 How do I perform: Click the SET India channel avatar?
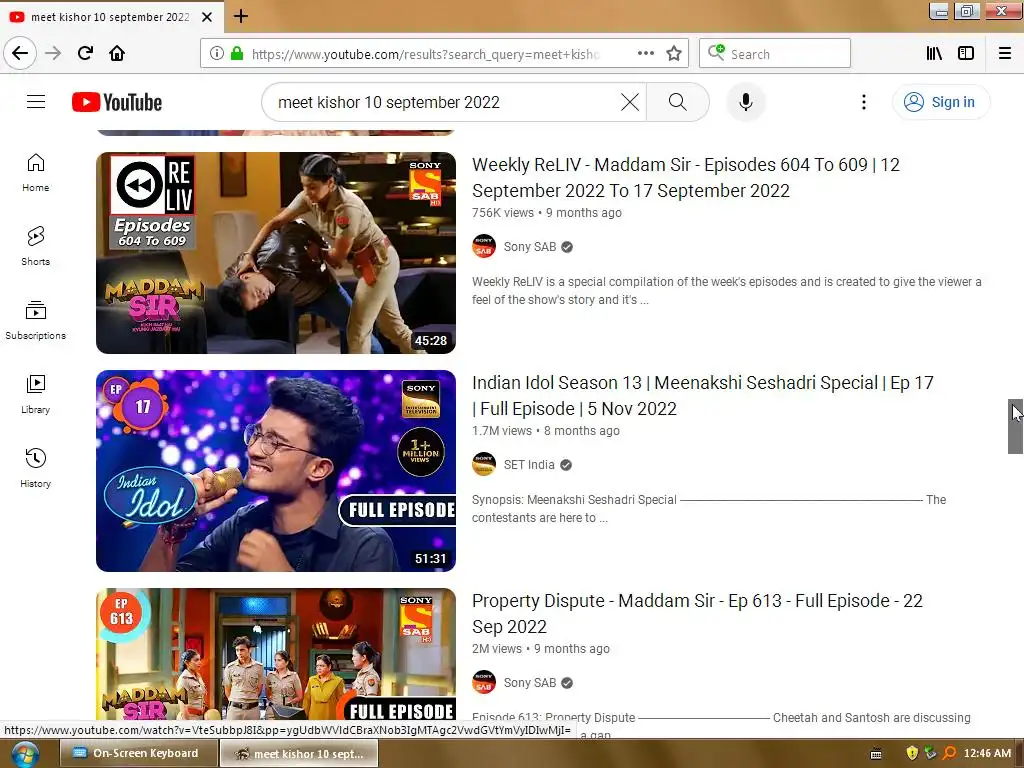click(484, 464)
